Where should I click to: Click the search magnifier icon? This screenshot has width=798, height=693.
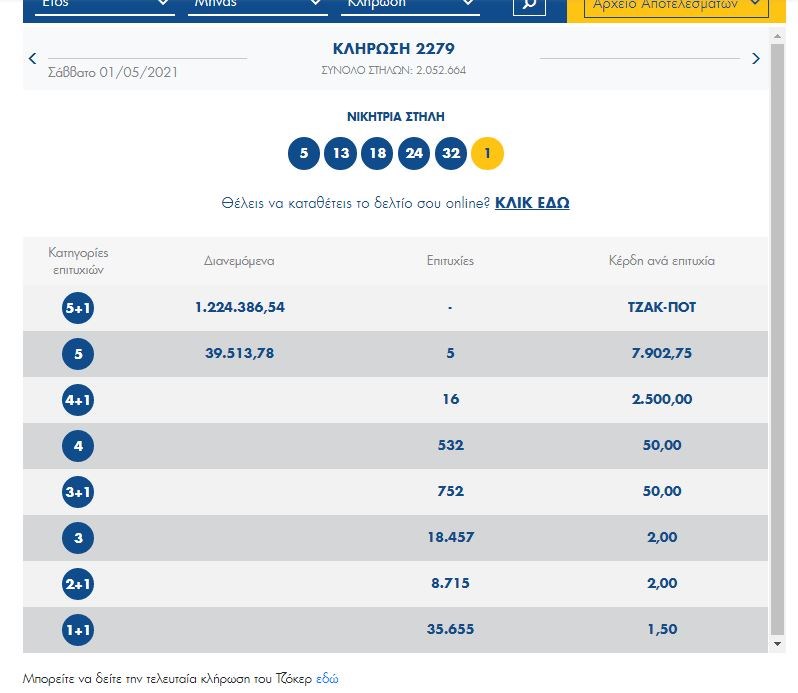pos(529,5)
